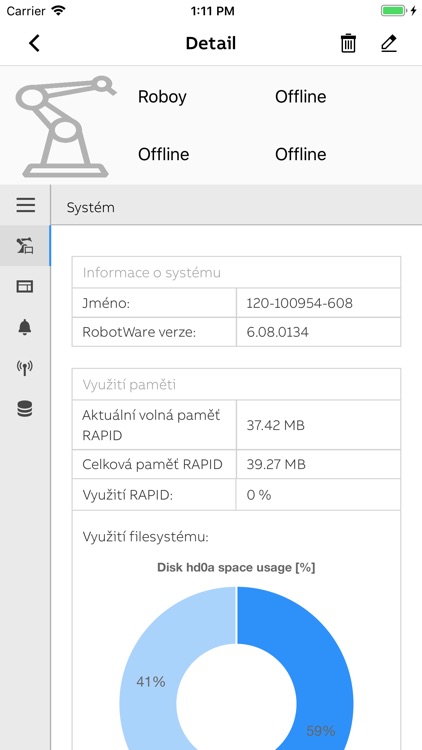
Task: Tap the Informace o systému heading
Action: pos(152,273)
